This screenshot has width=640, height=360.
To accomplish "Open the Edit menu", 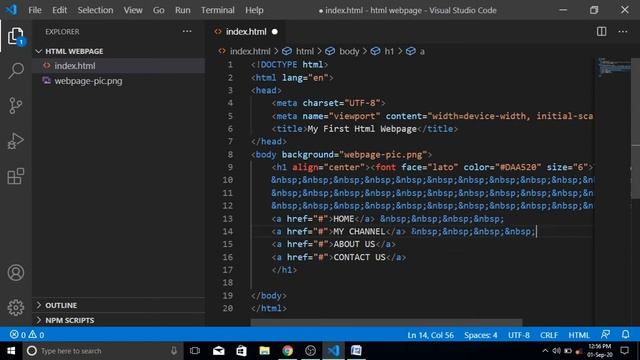I will [x=59, y=10].
